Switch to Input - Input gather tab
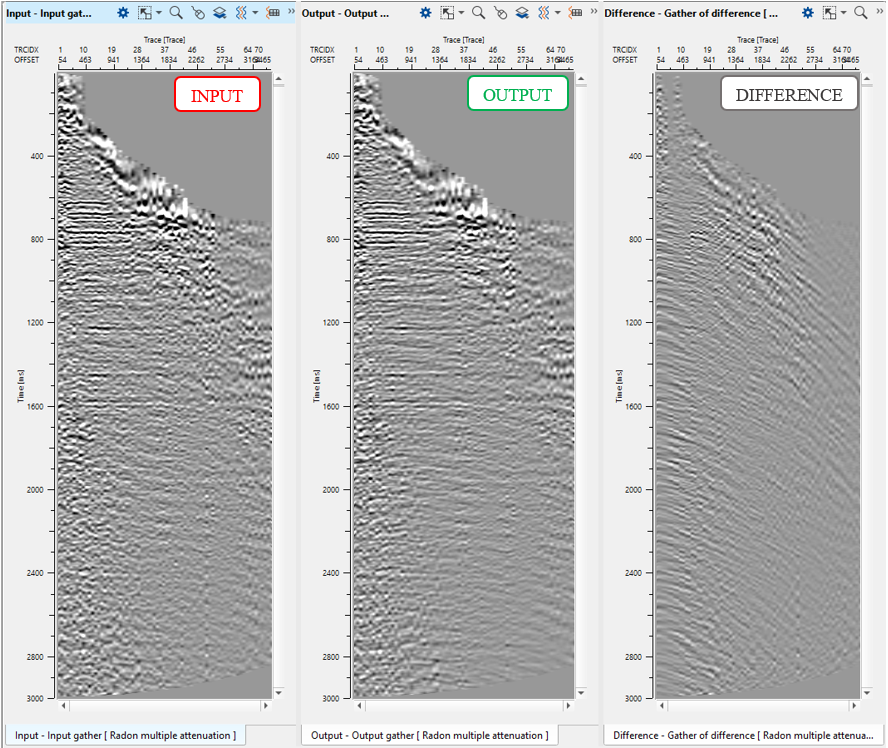This screenshot has height=748, width=888. coord(125,736)
